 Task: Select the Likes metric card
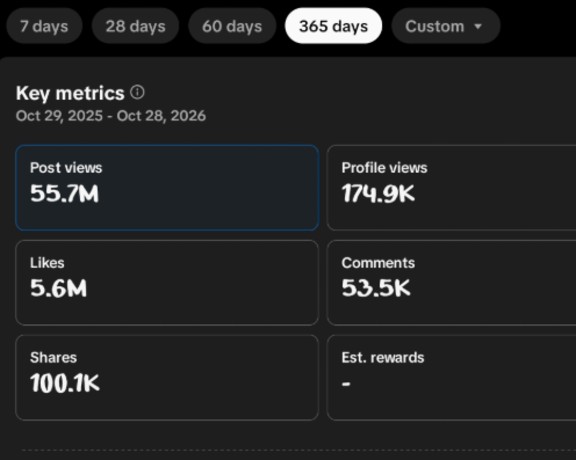pos(167,283)
